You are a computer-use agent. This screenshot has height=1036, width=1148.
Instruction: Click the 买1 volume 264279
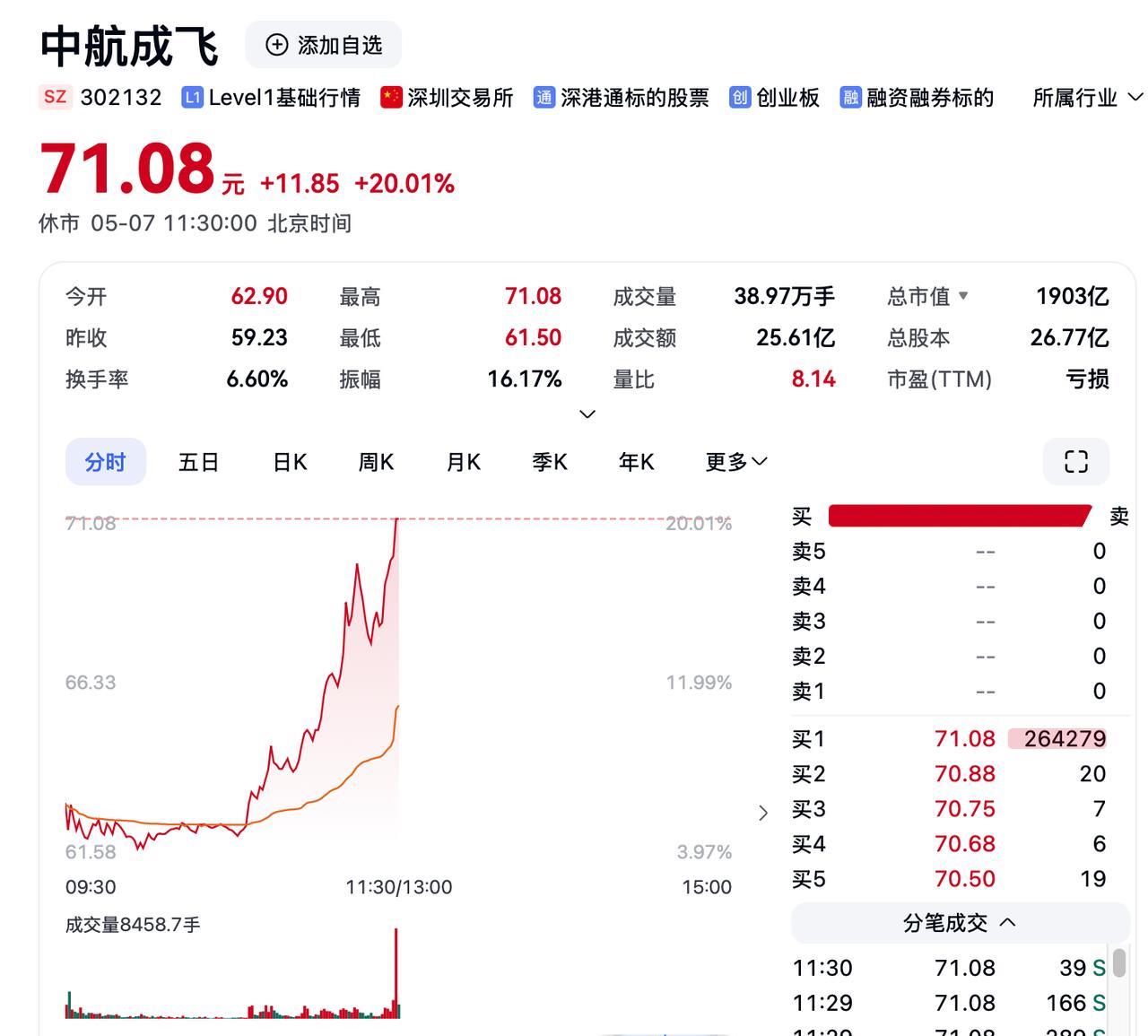(x=1065, y=738)
